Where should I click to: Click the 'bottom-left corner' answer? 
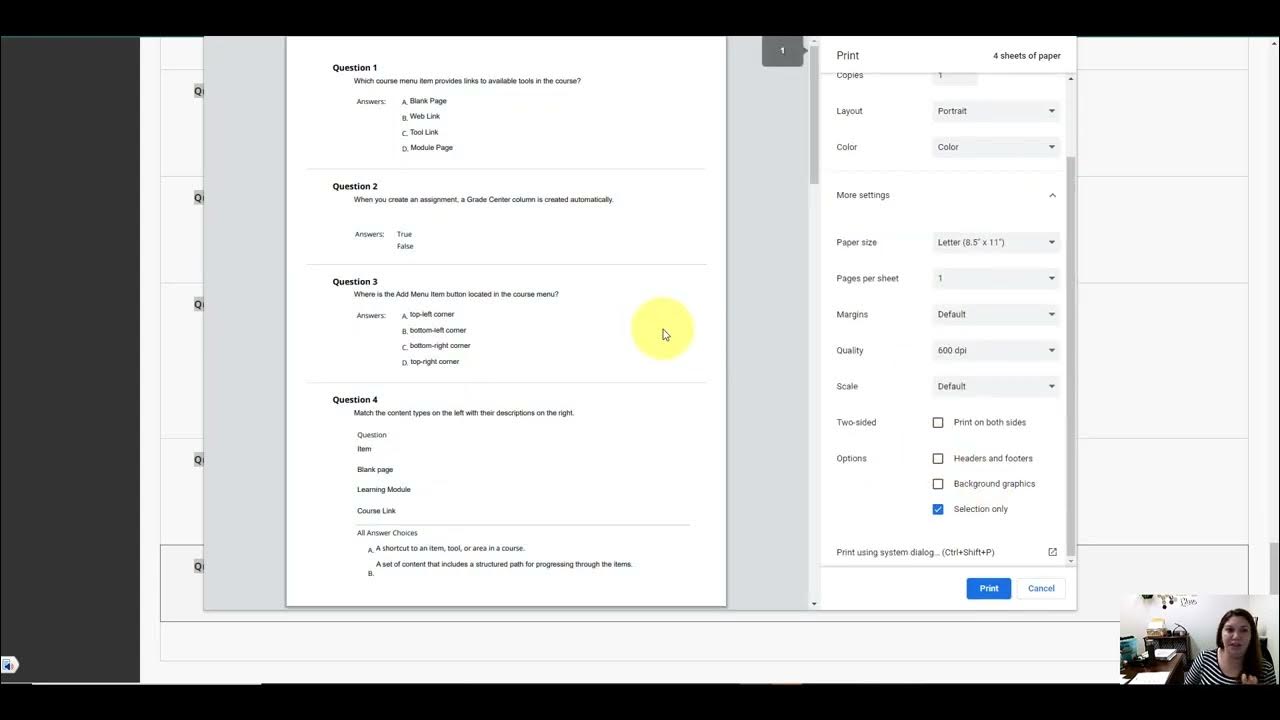pos(438,330)
